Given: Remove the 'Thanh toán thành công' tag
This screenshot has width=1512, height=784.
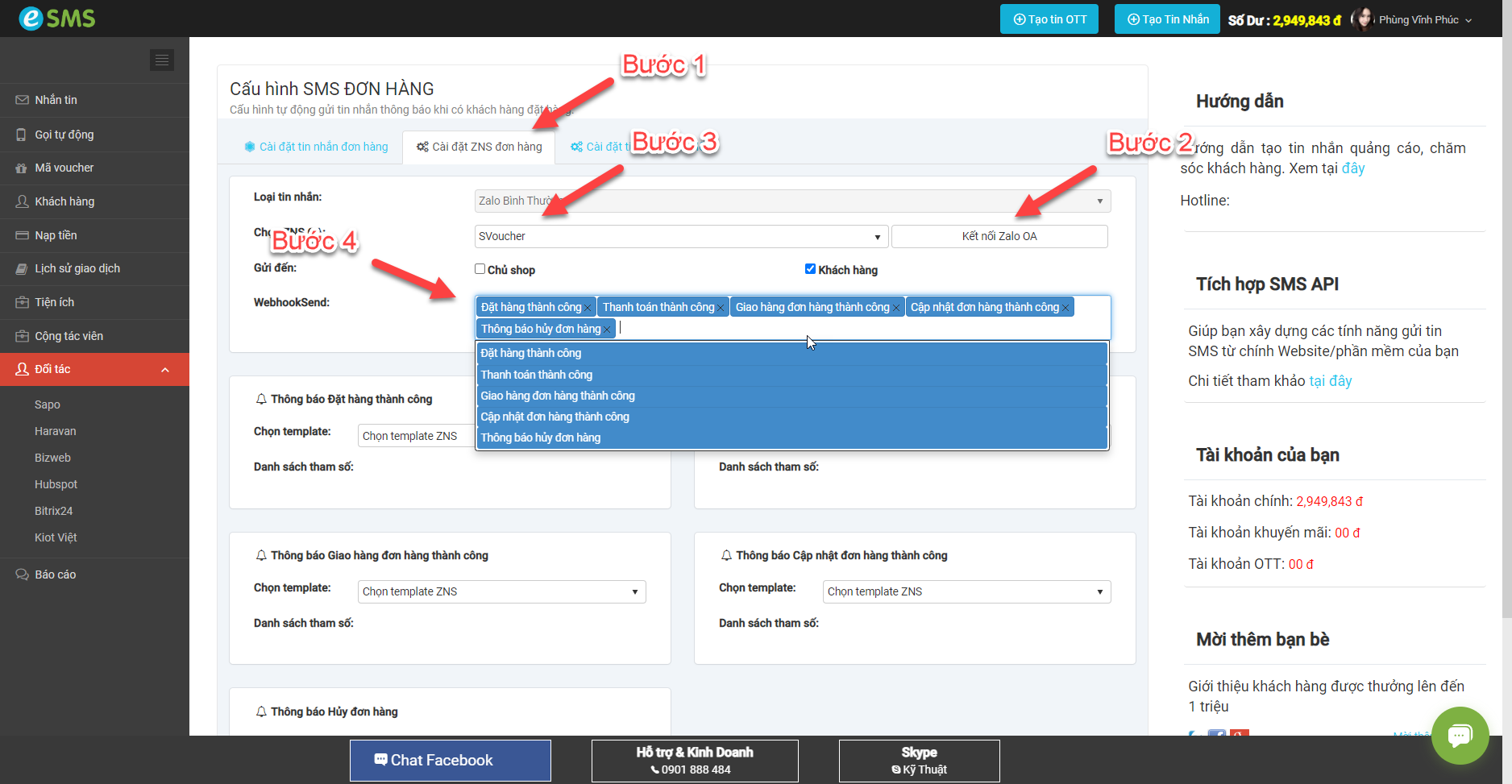Looking at the screenshot, I should [721, 308].
